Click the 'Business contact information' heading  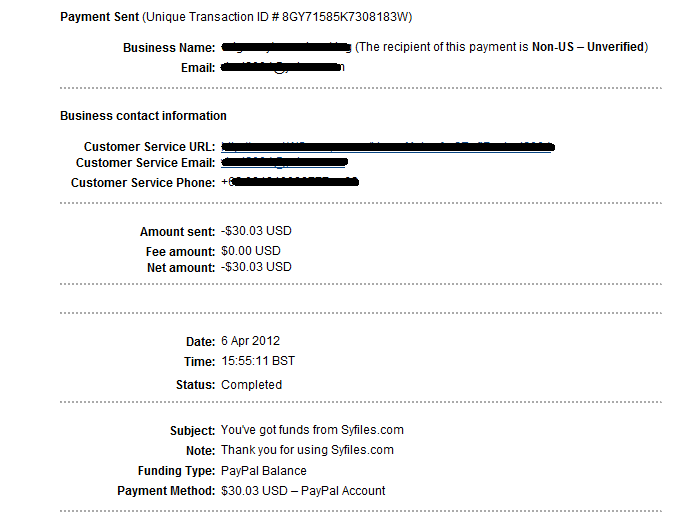pyautogui.click(x=143, y=116)
